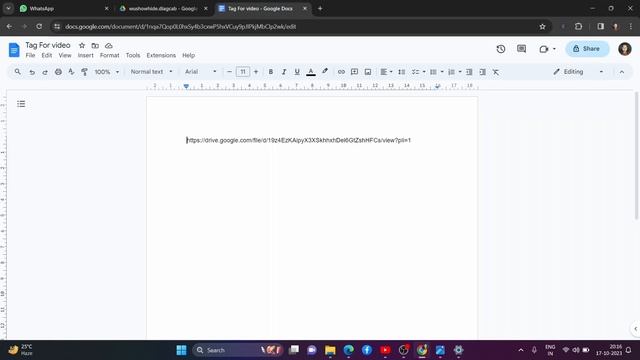Insert a numbered list
The width and height of the screenshot is (640, 360).
(451, 72)
